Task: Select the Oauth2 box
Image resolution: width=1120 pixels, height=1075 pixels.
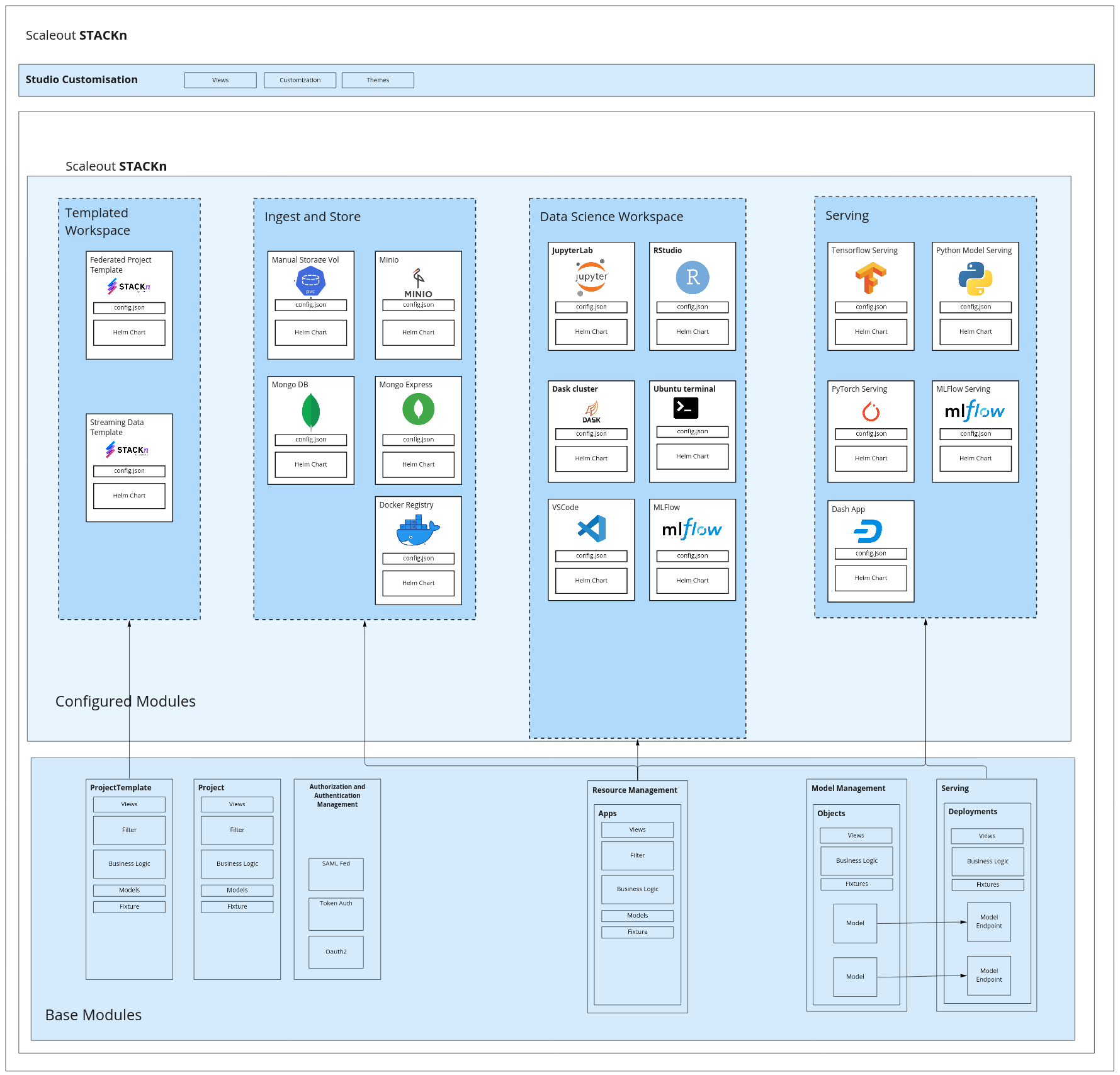Action: click(336, 952)
